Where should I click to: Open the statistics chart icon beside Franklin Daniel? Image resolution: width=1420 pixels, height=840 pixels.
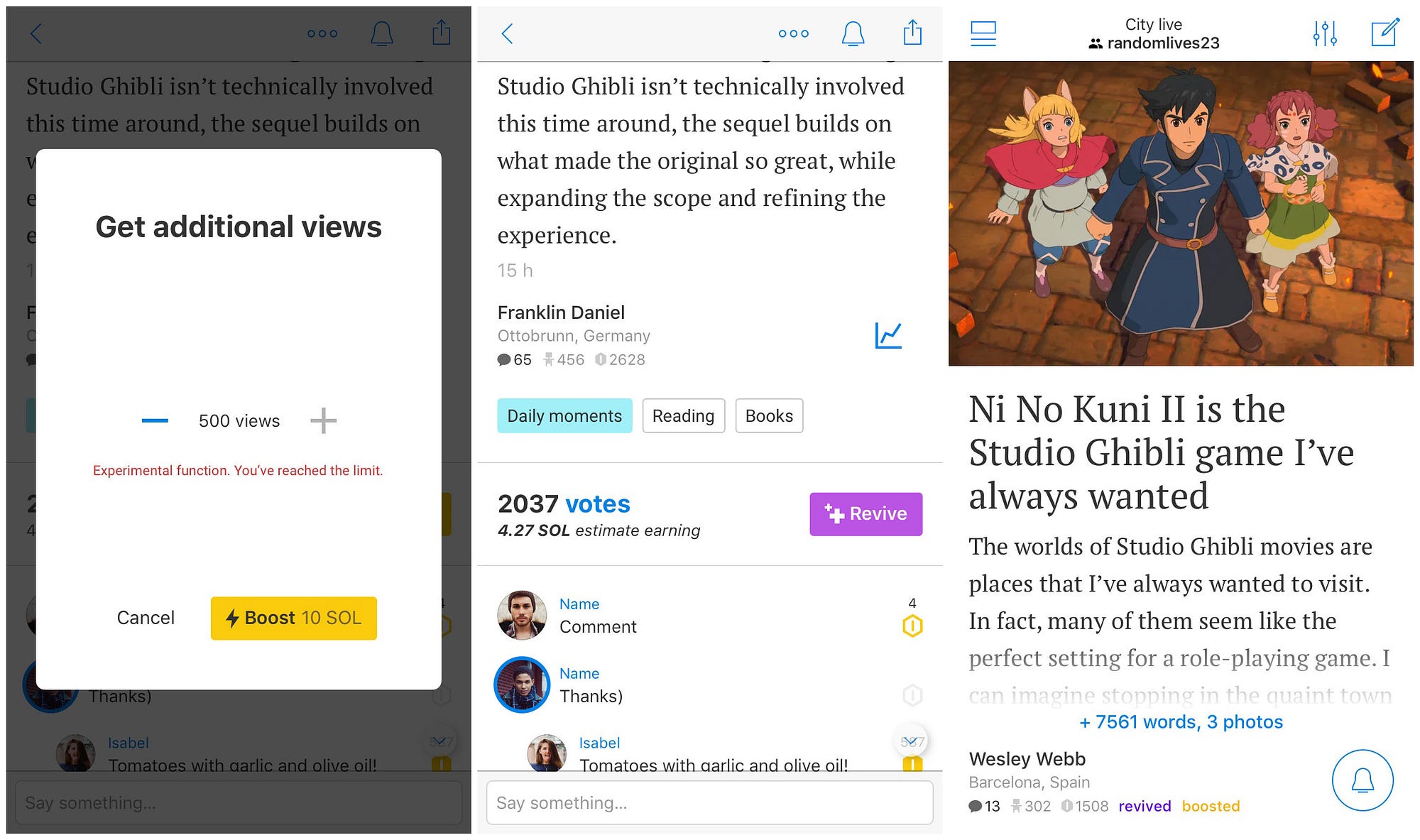click(888, 335)
